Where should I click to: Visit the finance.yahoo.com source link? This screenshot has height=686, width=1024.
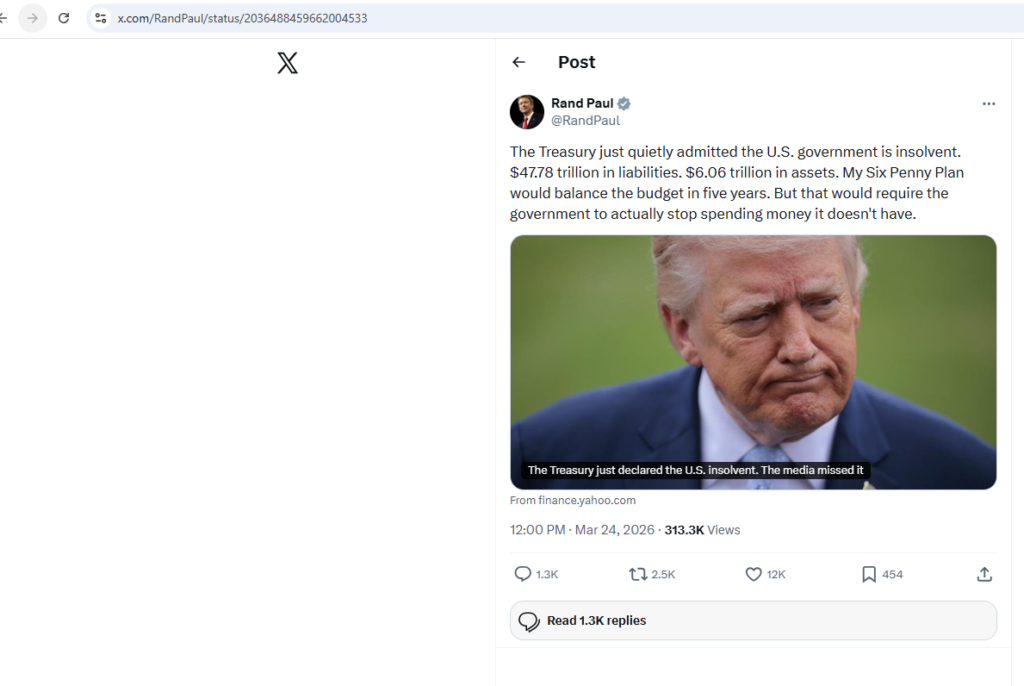[572, 500]
